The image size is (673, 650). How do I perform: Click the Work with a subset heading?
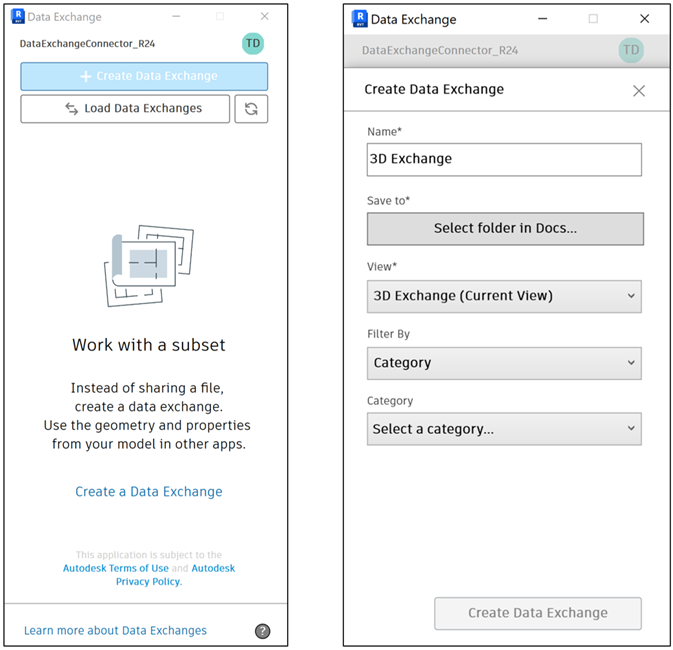pyautogui.click(x=149, y=345)
